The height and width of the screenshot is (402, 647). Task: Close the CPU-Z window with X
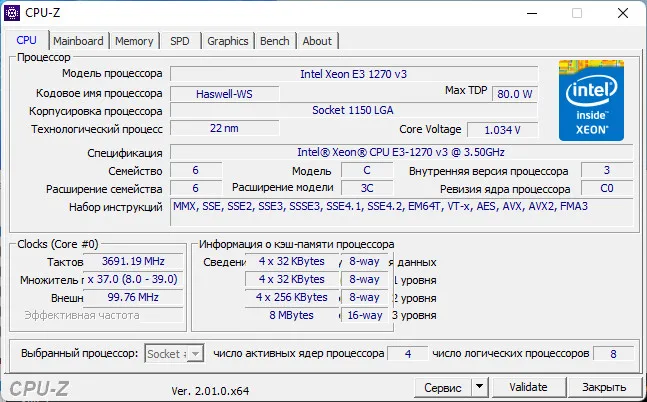(x=623, y=13)
